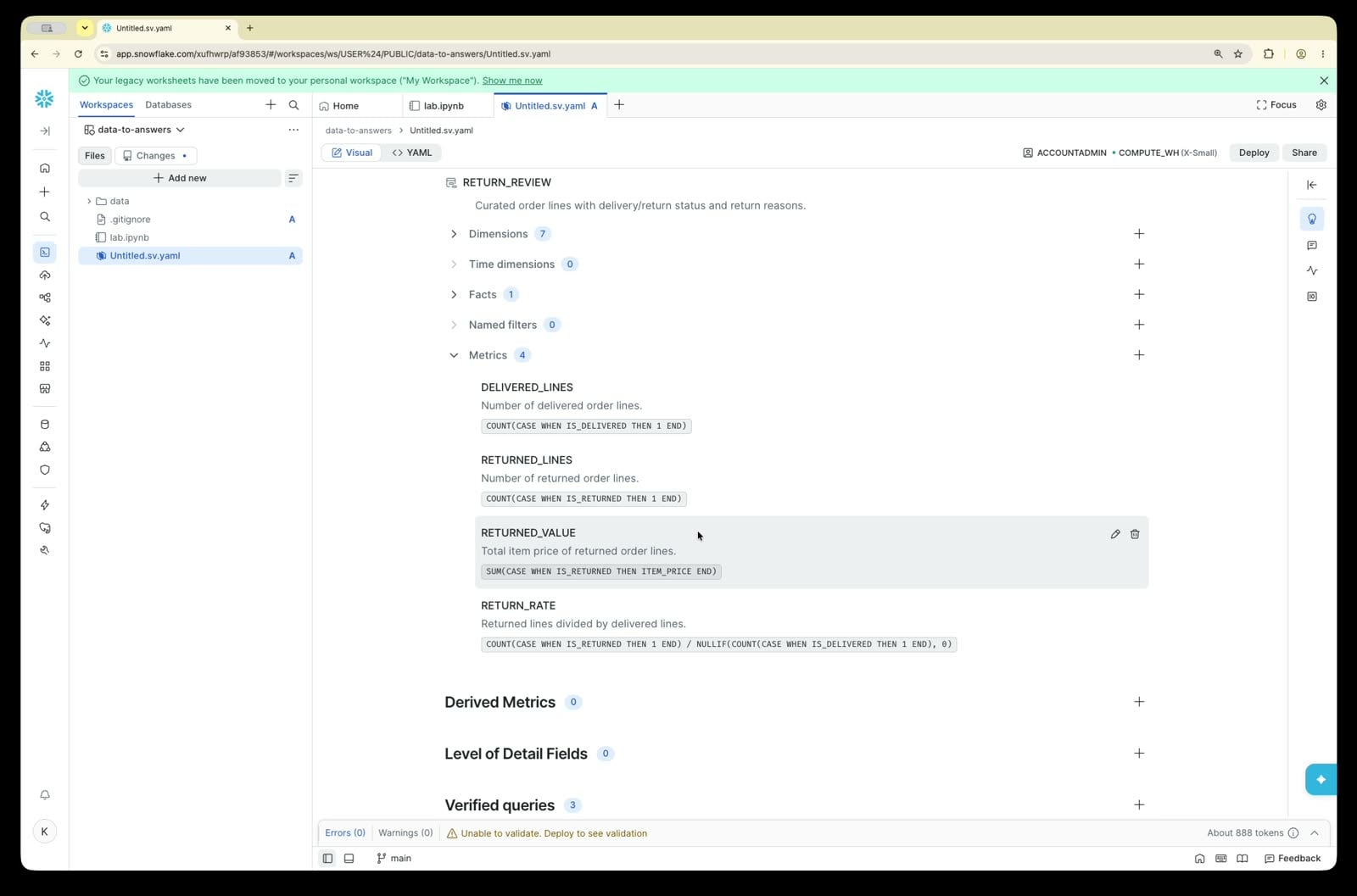Switch to the Databases tab

point(168,105)
